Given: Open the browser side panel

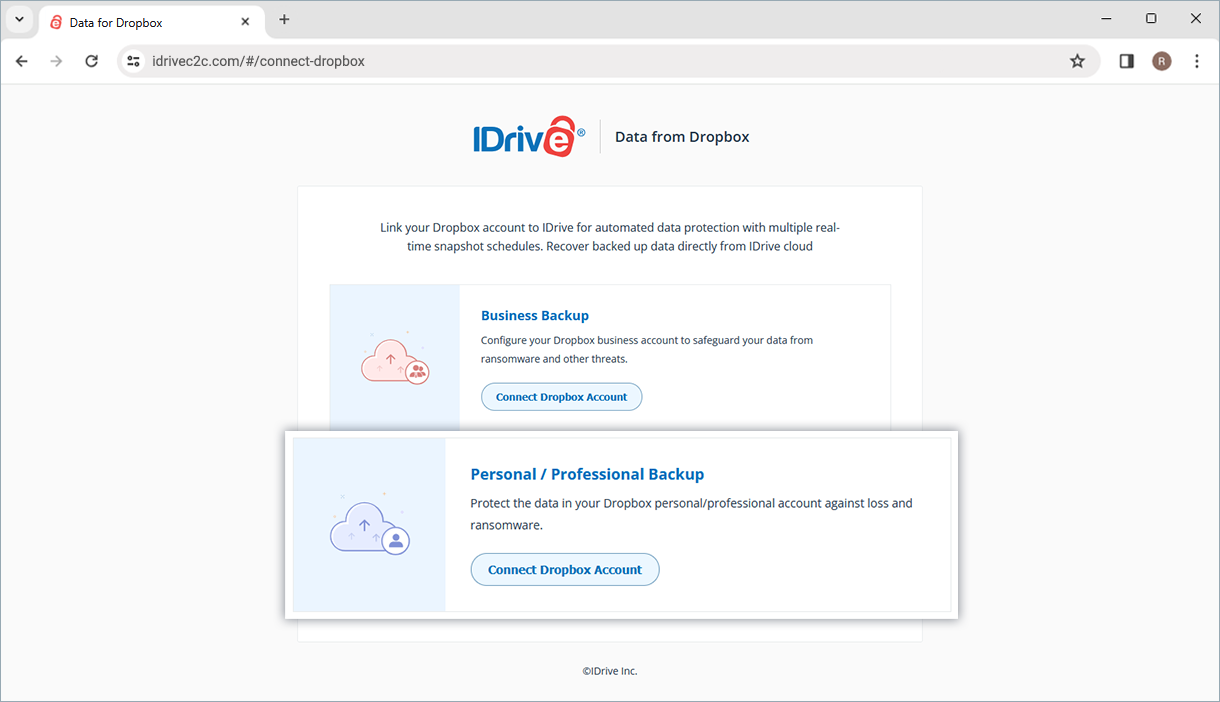Looking at the screenshot, I should (1126, 61).
